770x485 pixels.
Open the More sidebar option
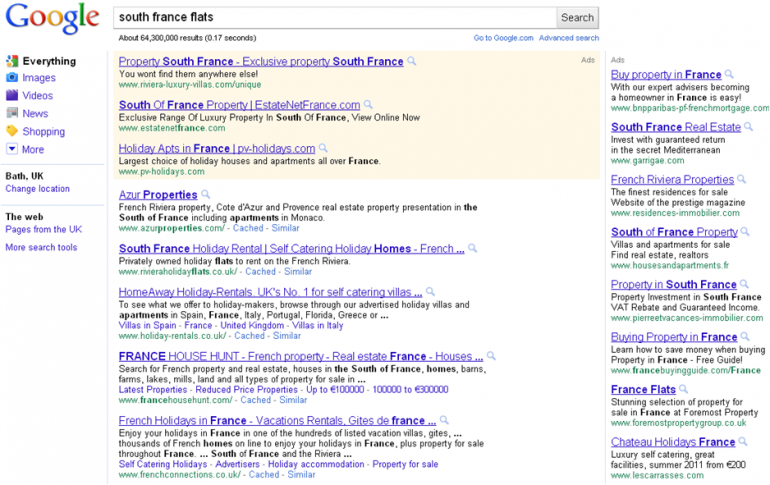(x=33, y=149)
